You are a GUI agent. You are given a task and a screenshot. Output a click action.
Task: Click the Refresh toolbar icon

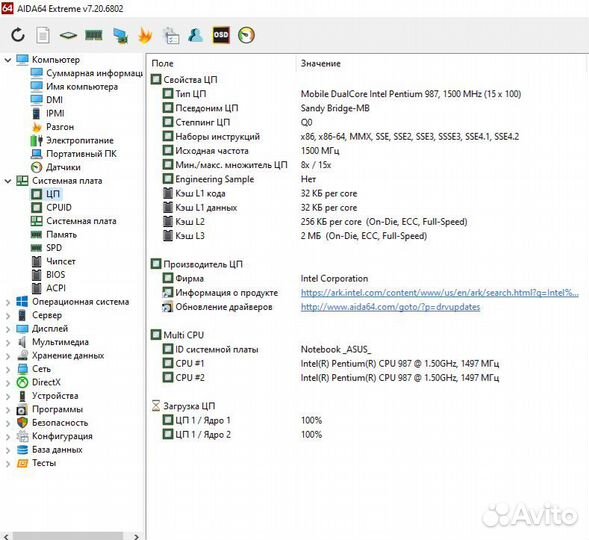pos(18,35)
